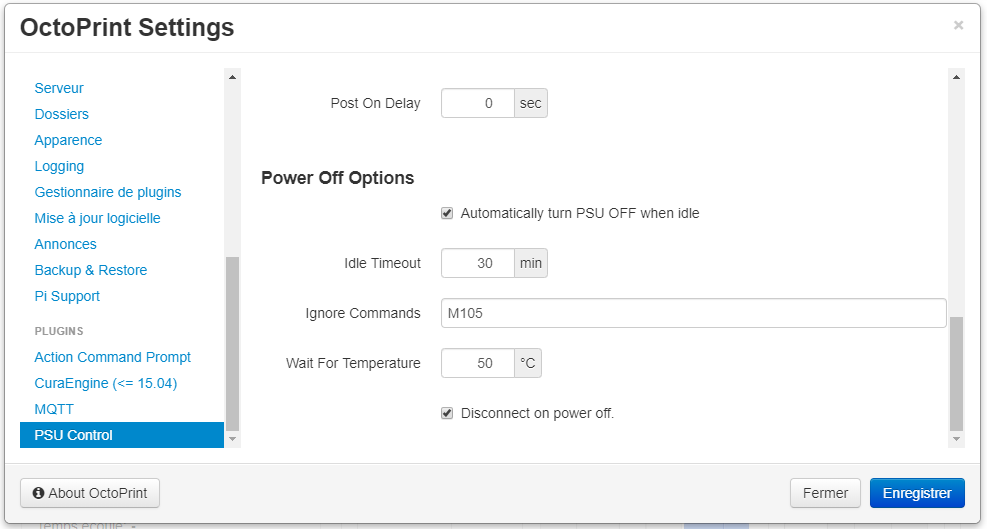Click the About OctoPrint info icon

coord(39,493)
